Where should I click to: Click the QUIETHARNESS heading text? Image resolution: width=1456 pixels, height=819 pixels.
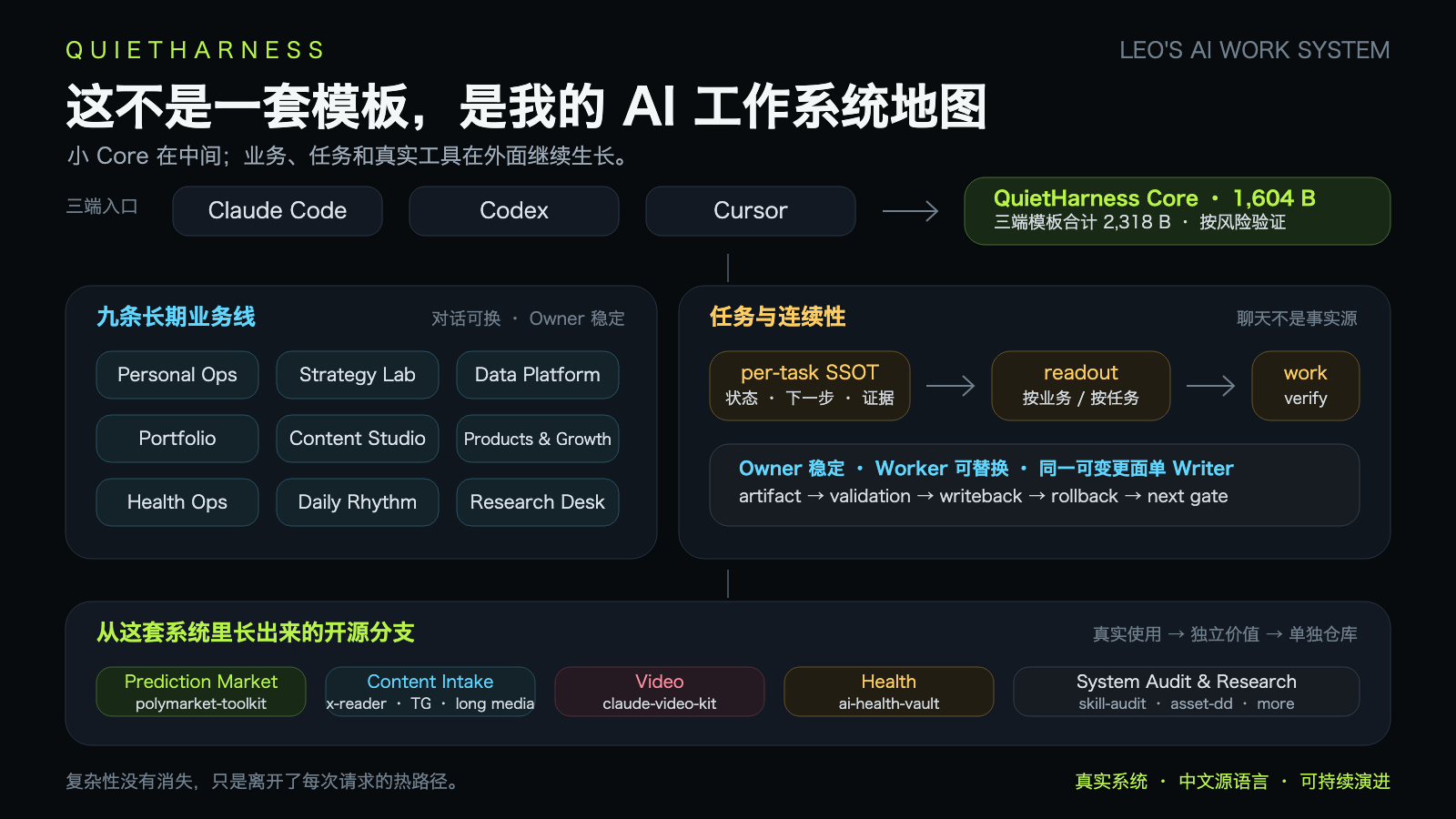[194, 50]
